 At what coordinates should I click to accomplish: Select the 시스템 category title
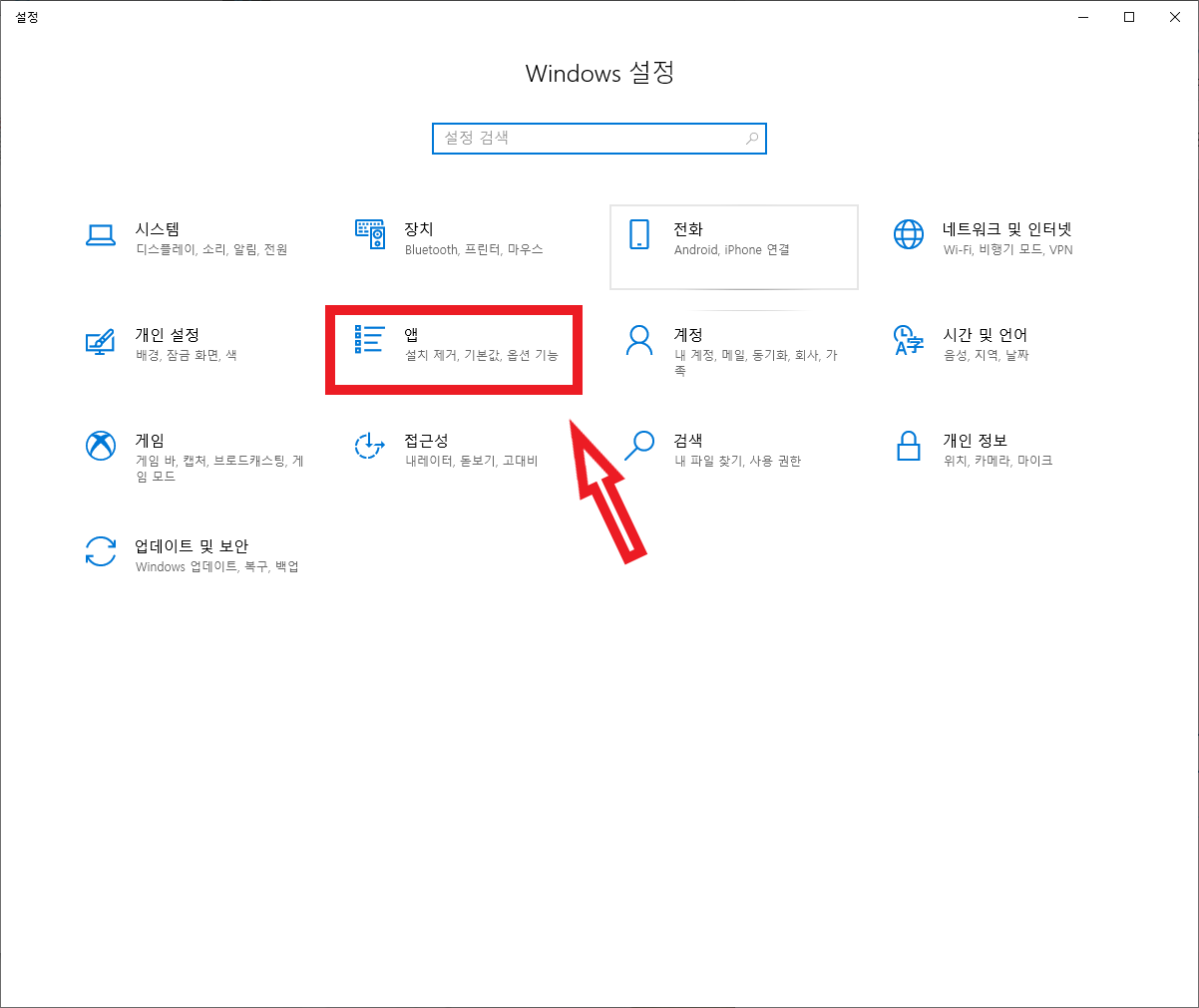158,229
